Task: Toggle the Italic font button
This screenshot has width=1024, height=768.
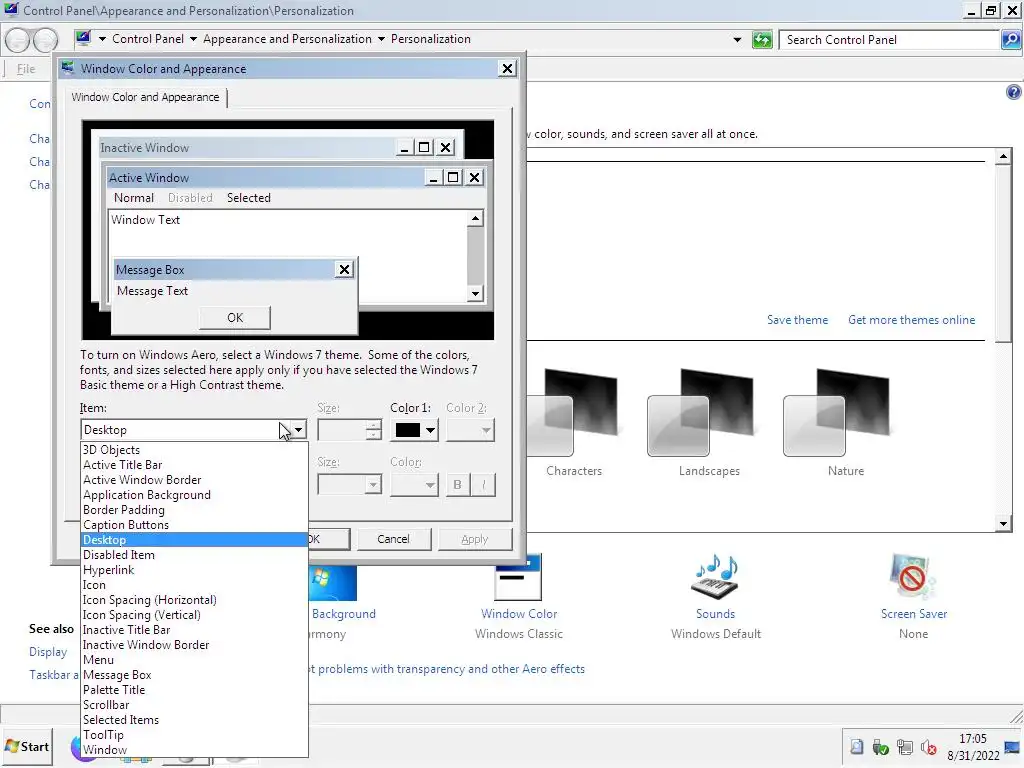Action: 483,485
